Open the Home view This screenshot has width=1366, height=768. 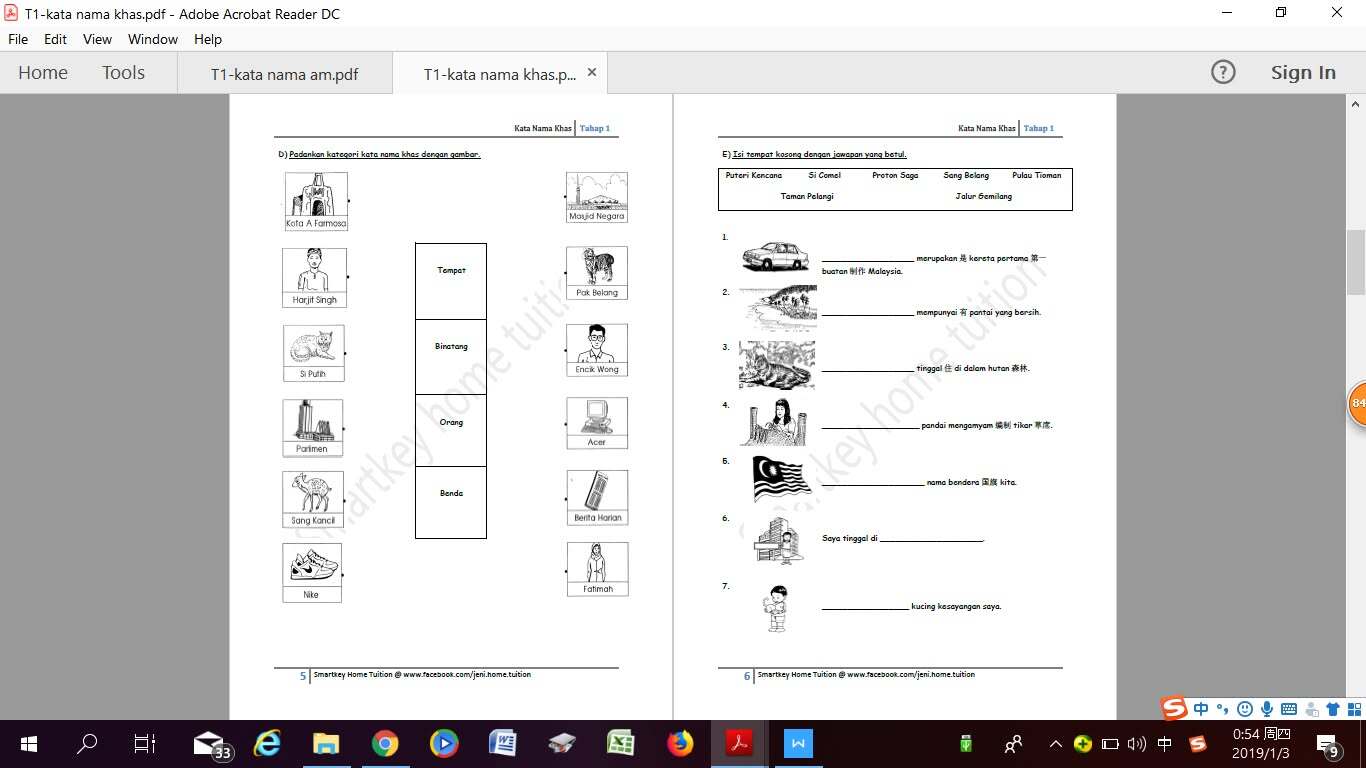(43, 73)
